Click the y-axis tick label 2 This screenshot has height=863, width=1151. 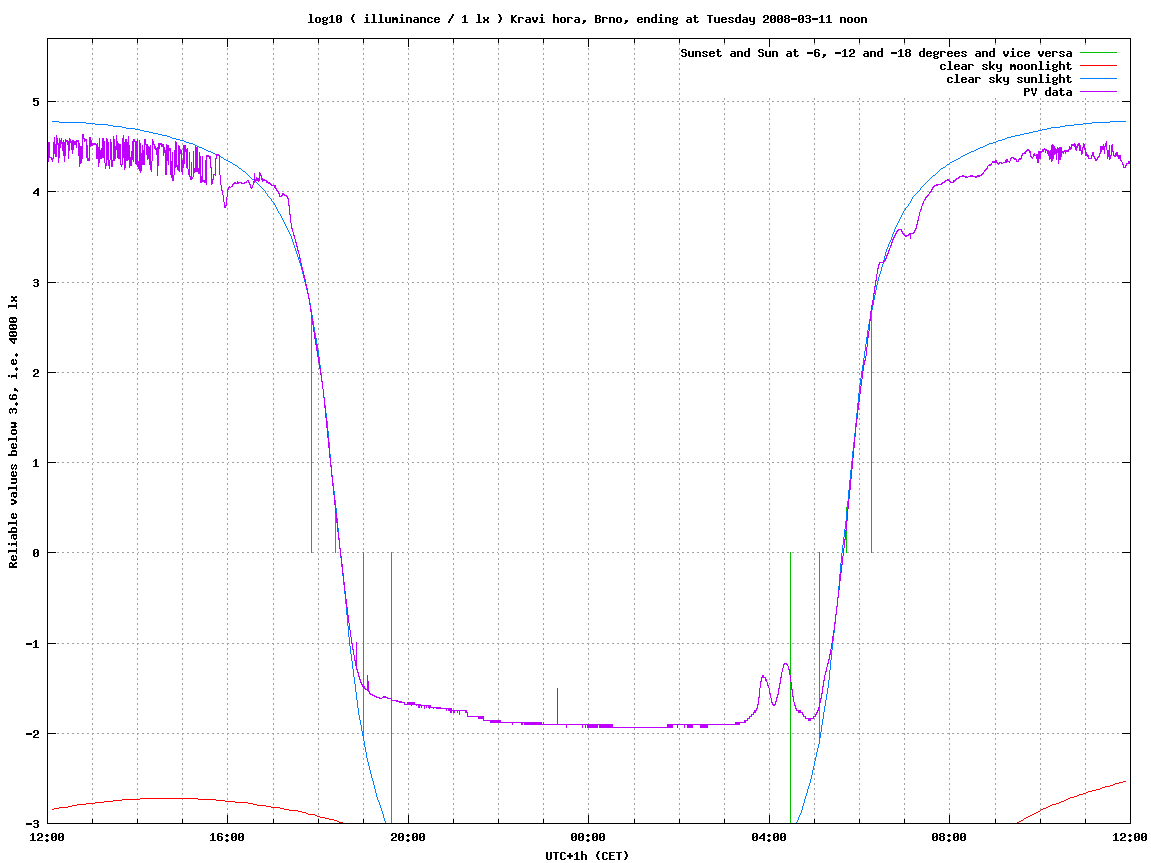pos(35,373)
